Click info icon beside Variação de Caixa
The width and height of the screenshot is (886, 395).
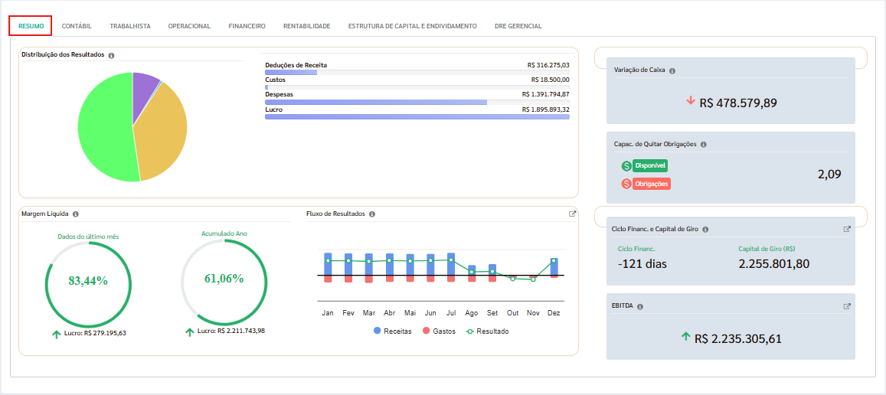672,71
